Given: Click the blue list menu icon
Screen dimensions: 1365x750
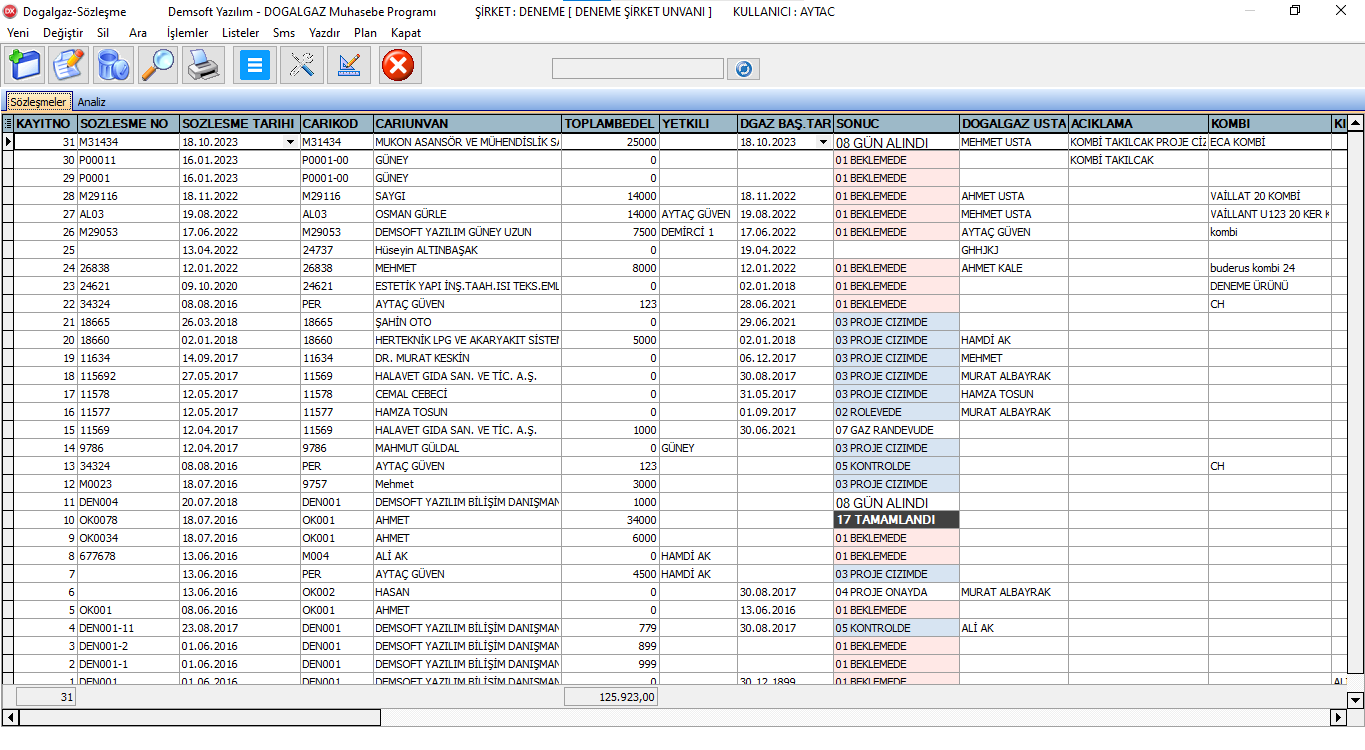Looking at the screenshot, I should (254, 66).
